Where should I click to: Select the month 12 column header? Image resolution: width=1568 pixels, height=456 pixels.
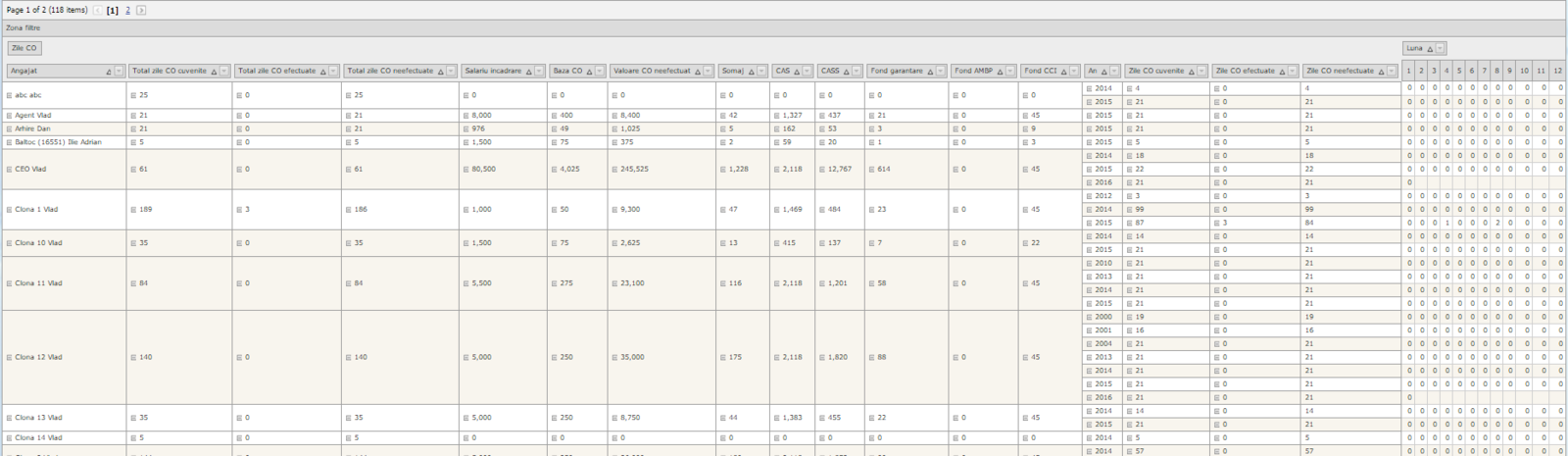point(1557,71)
